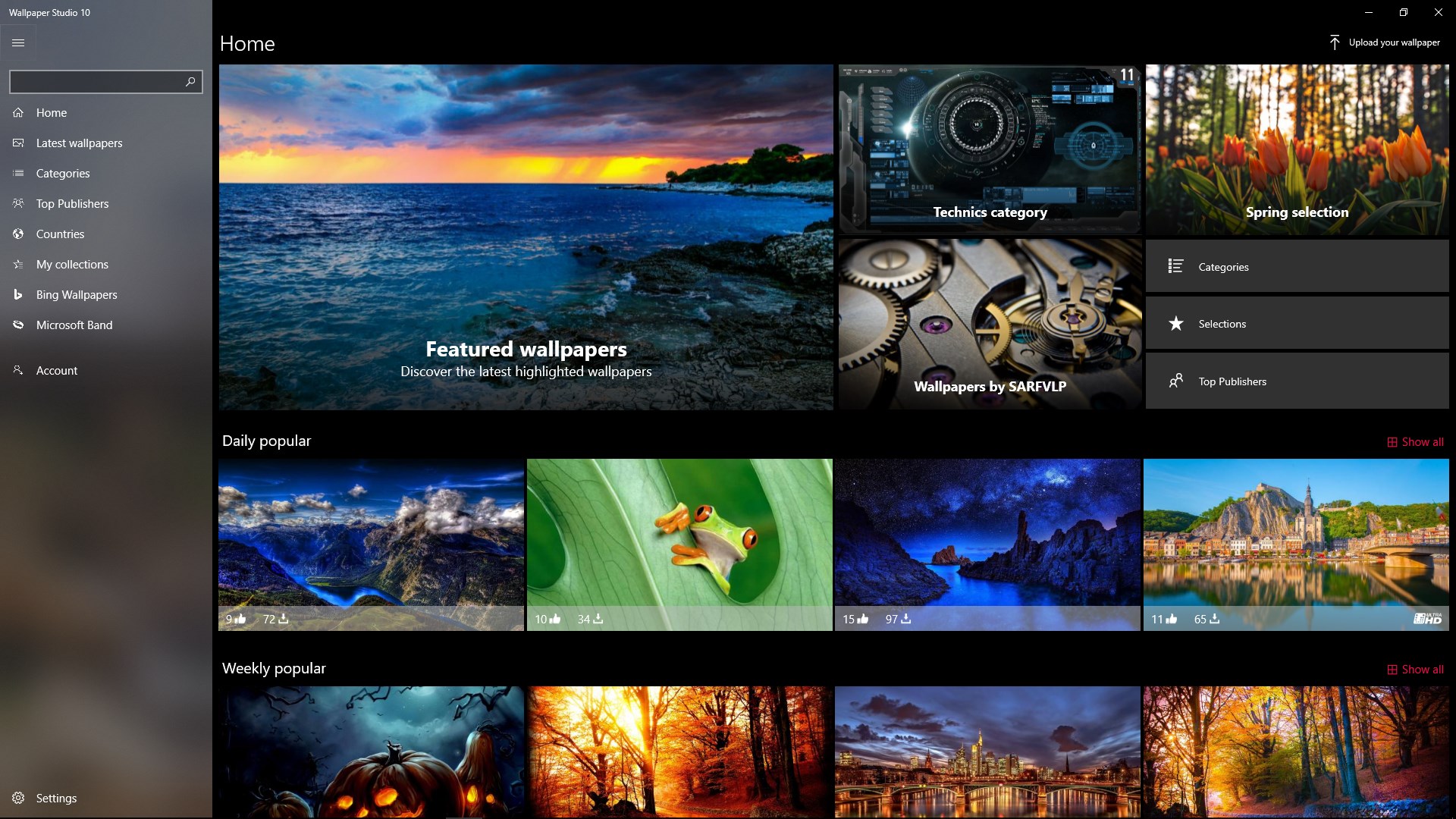Open the Countries section
The height and width of the screenshot is (819, 1456).
click(60, 234)
